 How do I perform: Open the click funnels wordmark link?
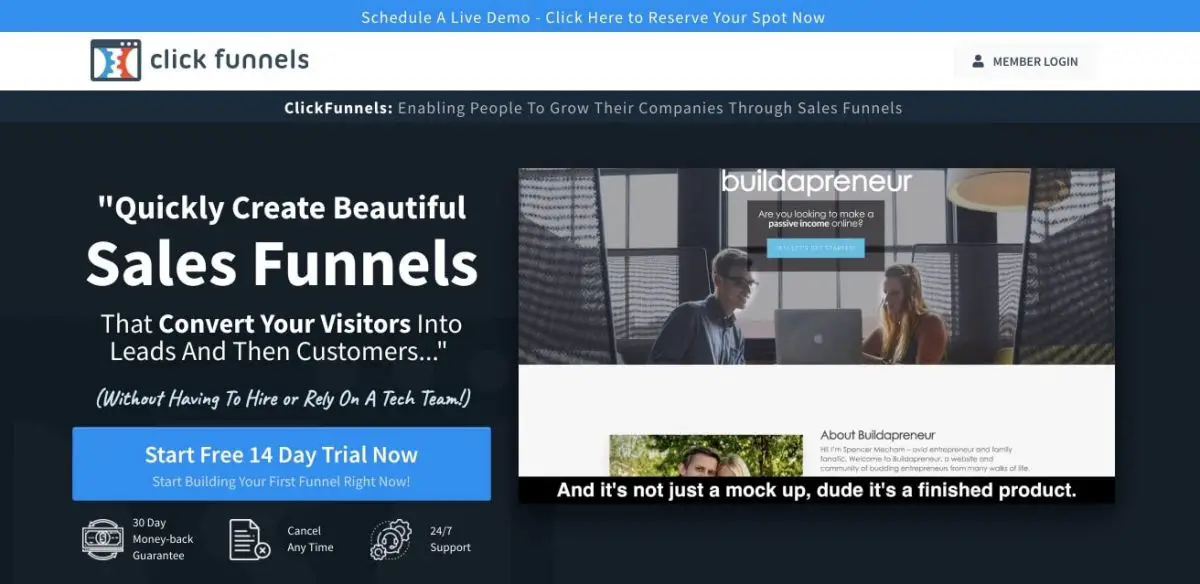pyautogui.click(x=229, y=60)
